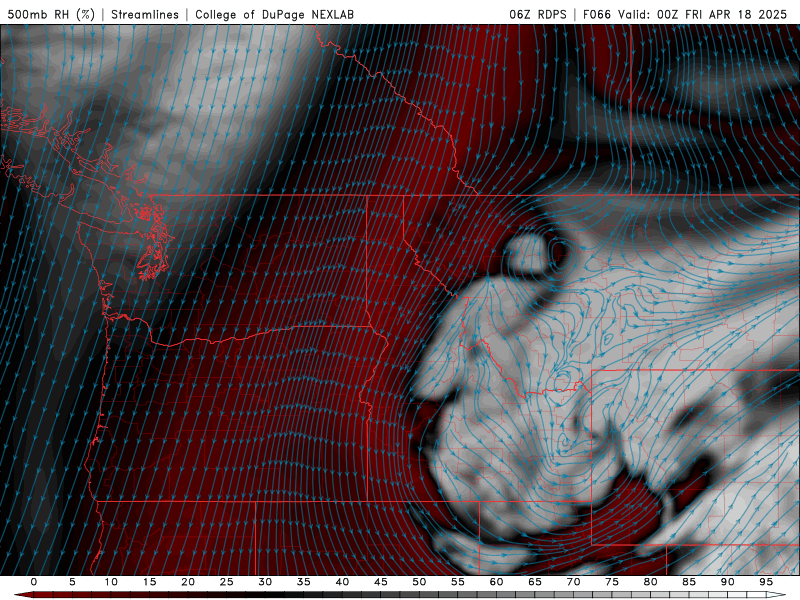Click the colorbar label "40"
This screenshot has width=800, height=600.
point(342,582)
